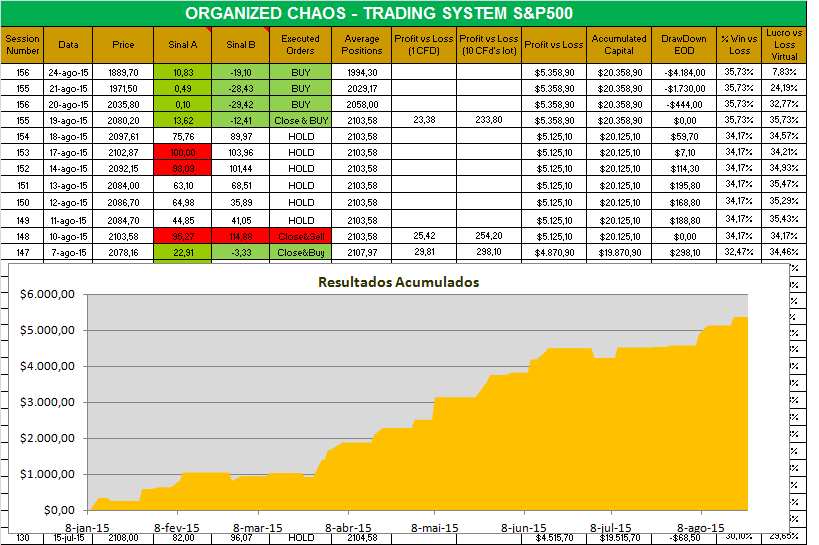Click the Executed Orders header

point(300,45)
